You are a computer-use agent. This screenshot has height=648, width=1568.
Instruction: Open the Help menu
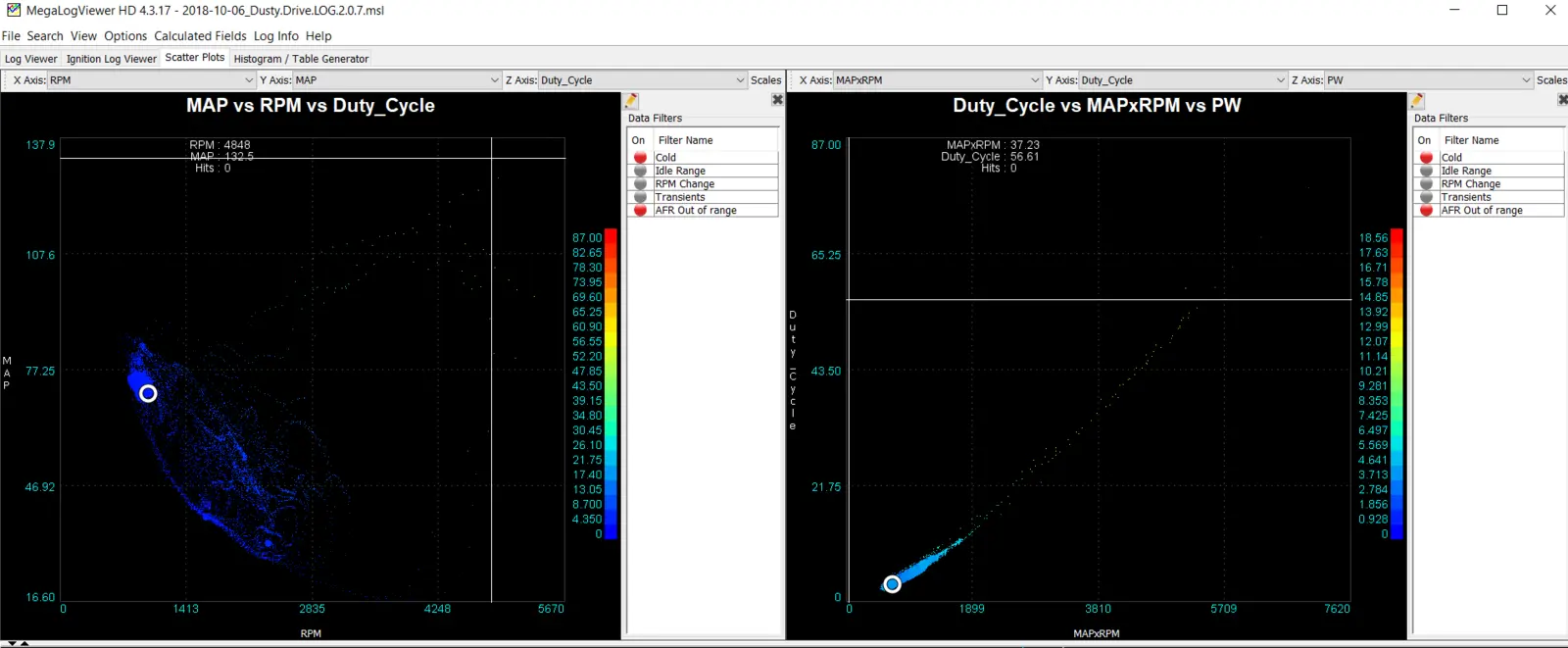click(318, 36)
